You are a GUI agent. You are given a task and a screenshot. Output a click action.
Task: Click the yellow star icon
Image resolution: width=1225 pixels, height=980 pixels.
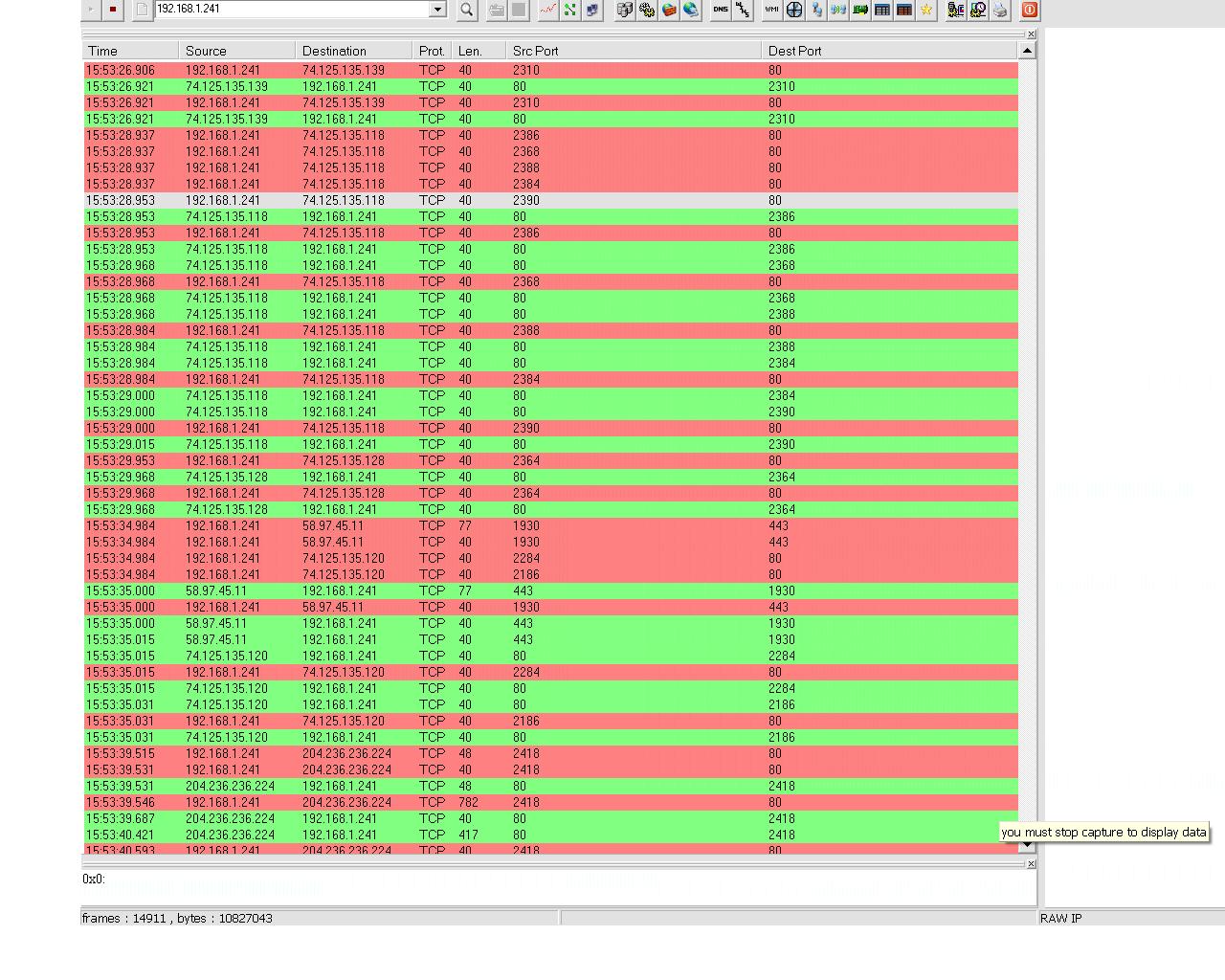coord(926,10)
